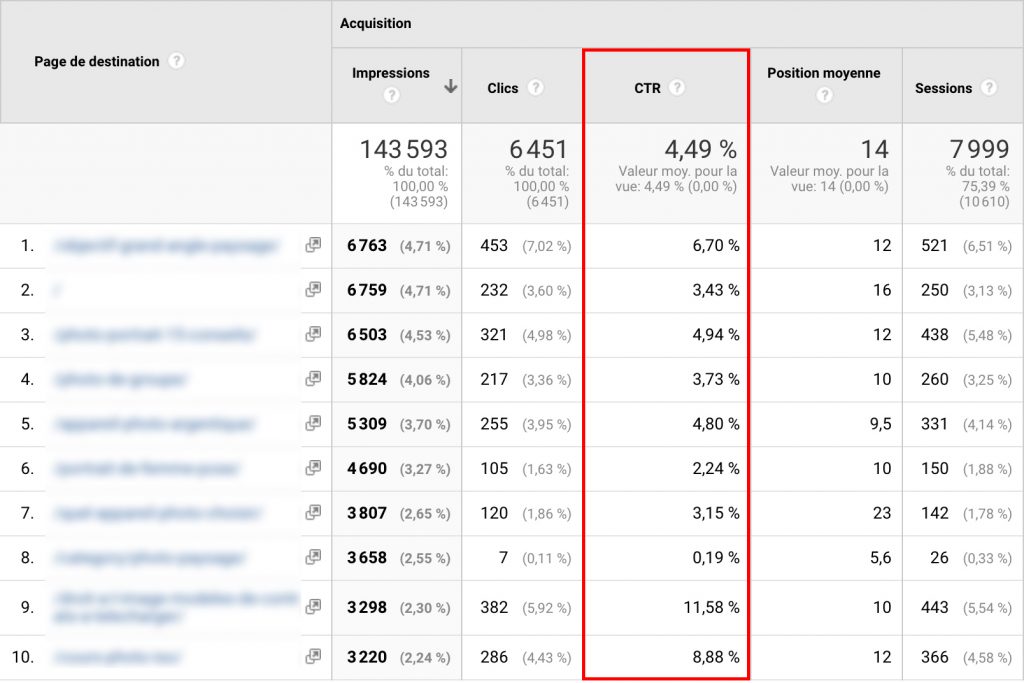
Task: Click help icon next to Page de destination
Action: (x=176, y=61)
